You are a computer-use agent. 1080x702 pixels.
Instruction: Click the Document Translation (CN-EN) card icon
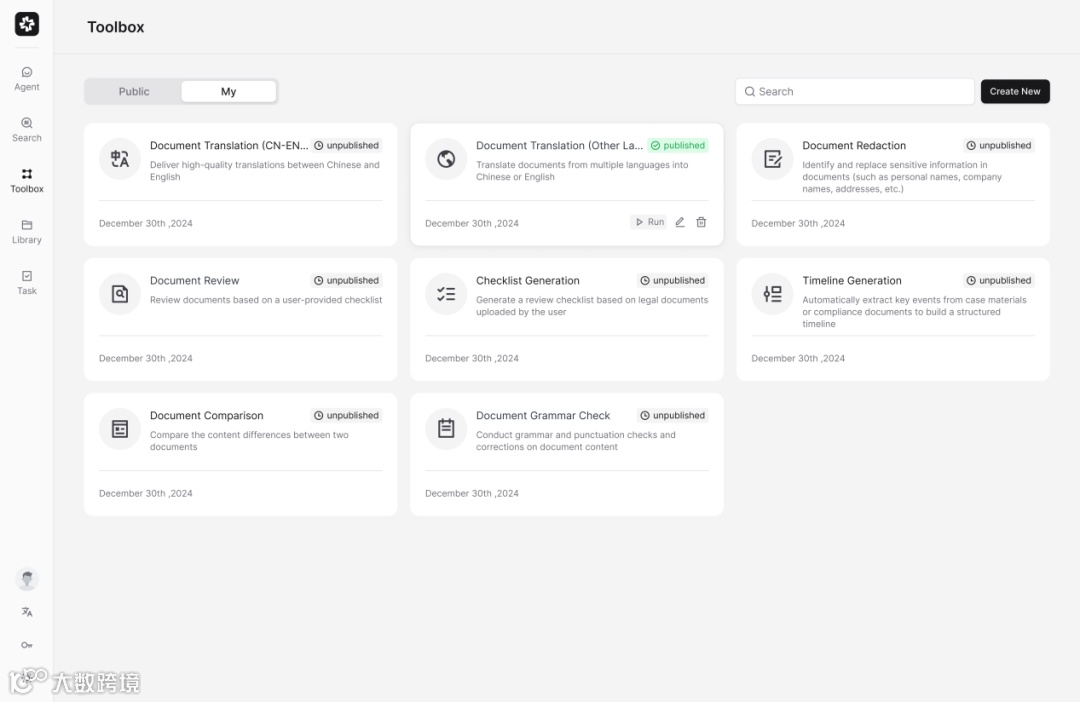120,158
